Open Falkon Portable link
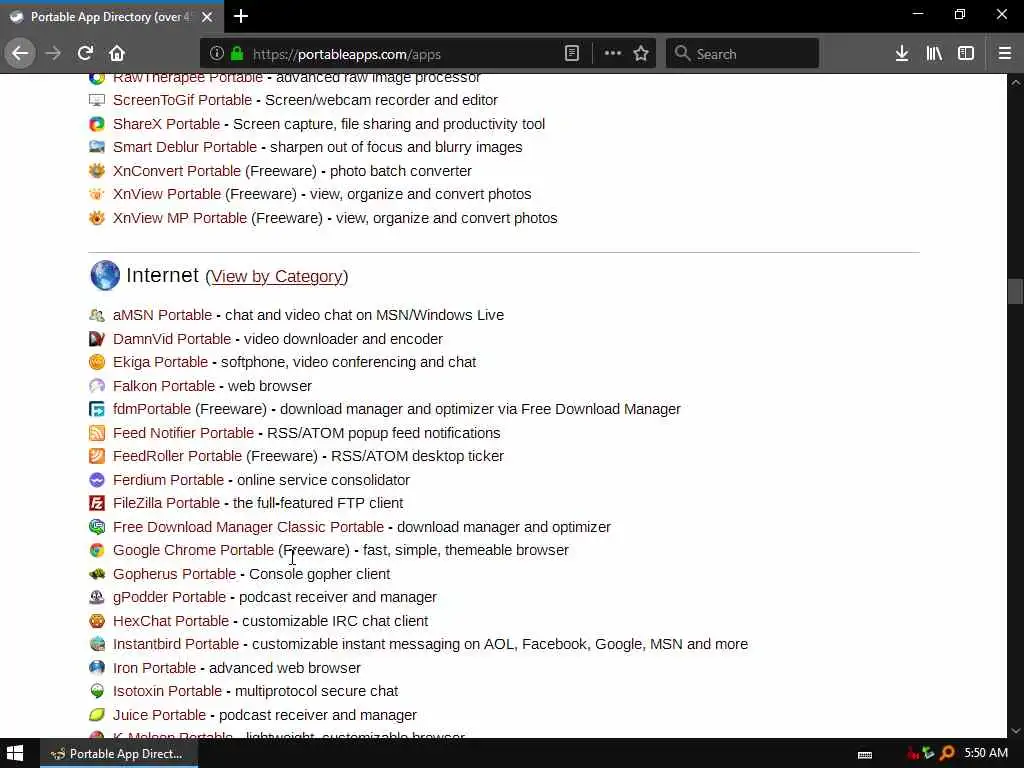This screenshot has width=1024, height=768. pyautogui.click(x=163, y=386)
